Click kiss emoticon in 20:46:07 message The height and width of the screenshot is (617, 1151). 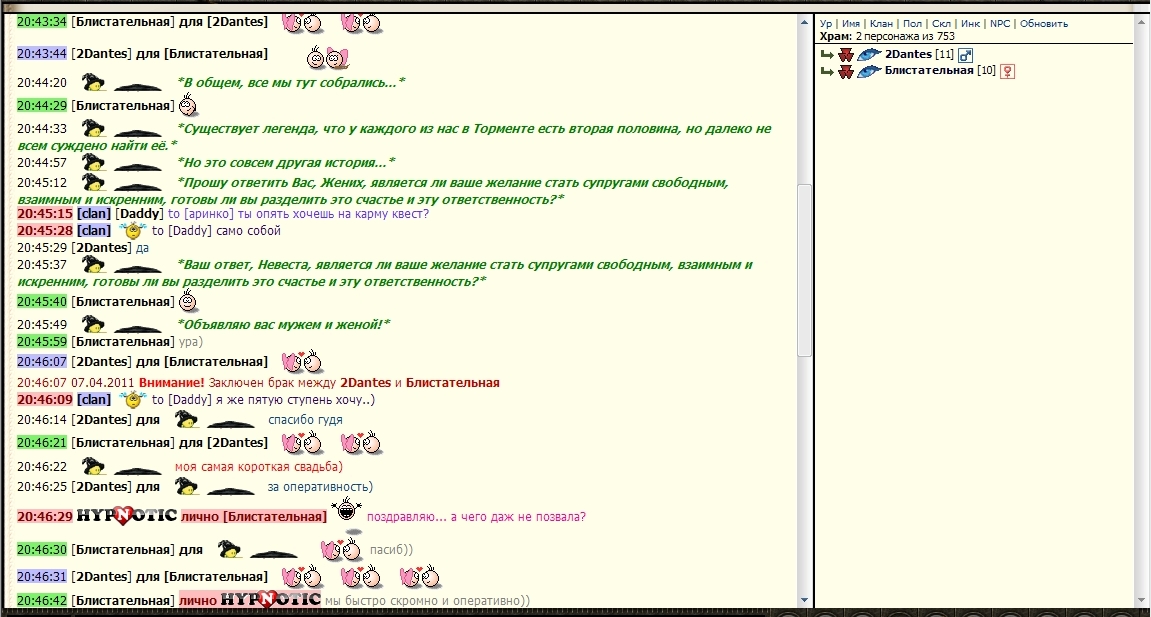tap(302, 362)
